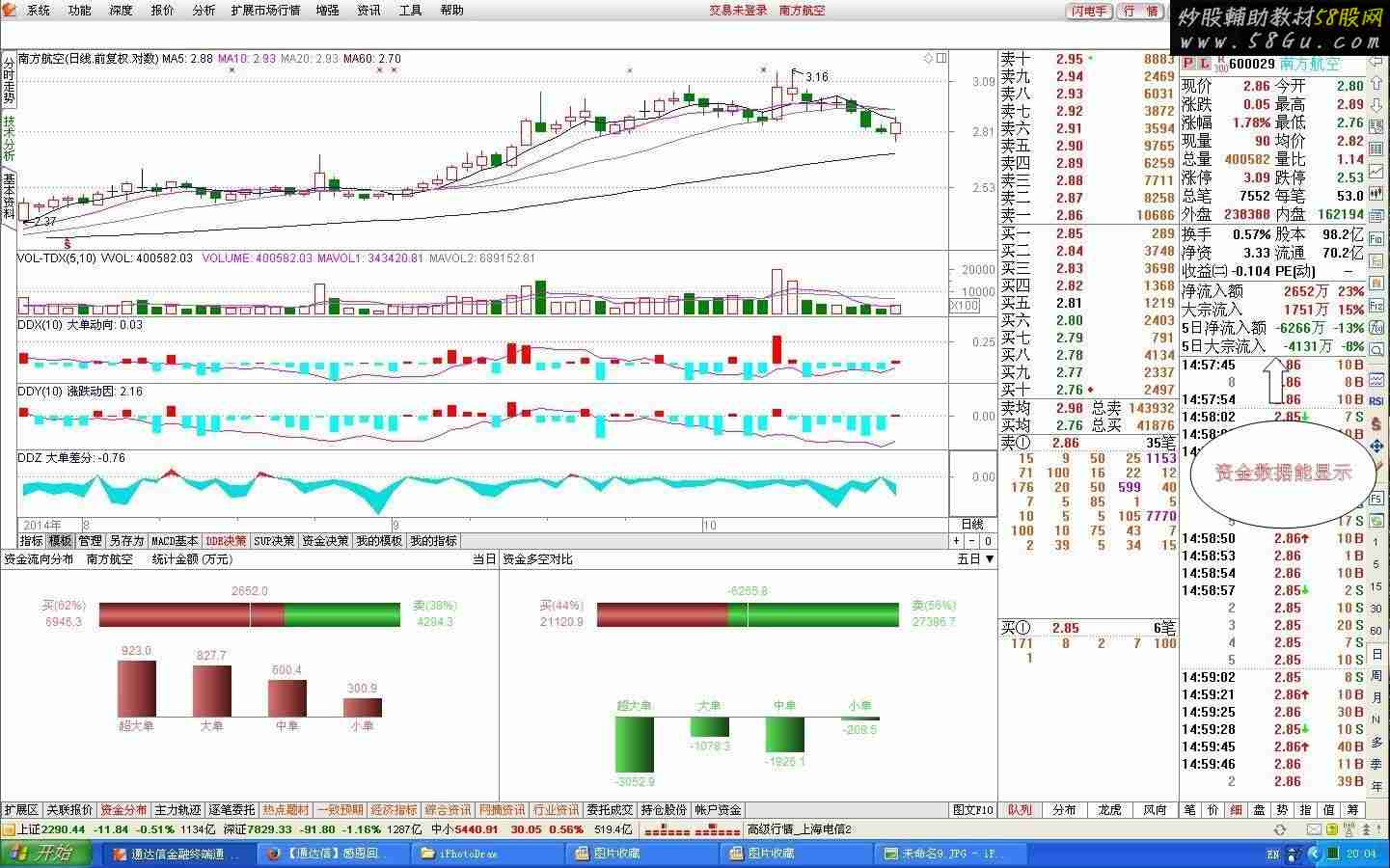1390x868 pixels.
Task: Open the 分时走势 vertical side tab
Action: coord(9,80)
